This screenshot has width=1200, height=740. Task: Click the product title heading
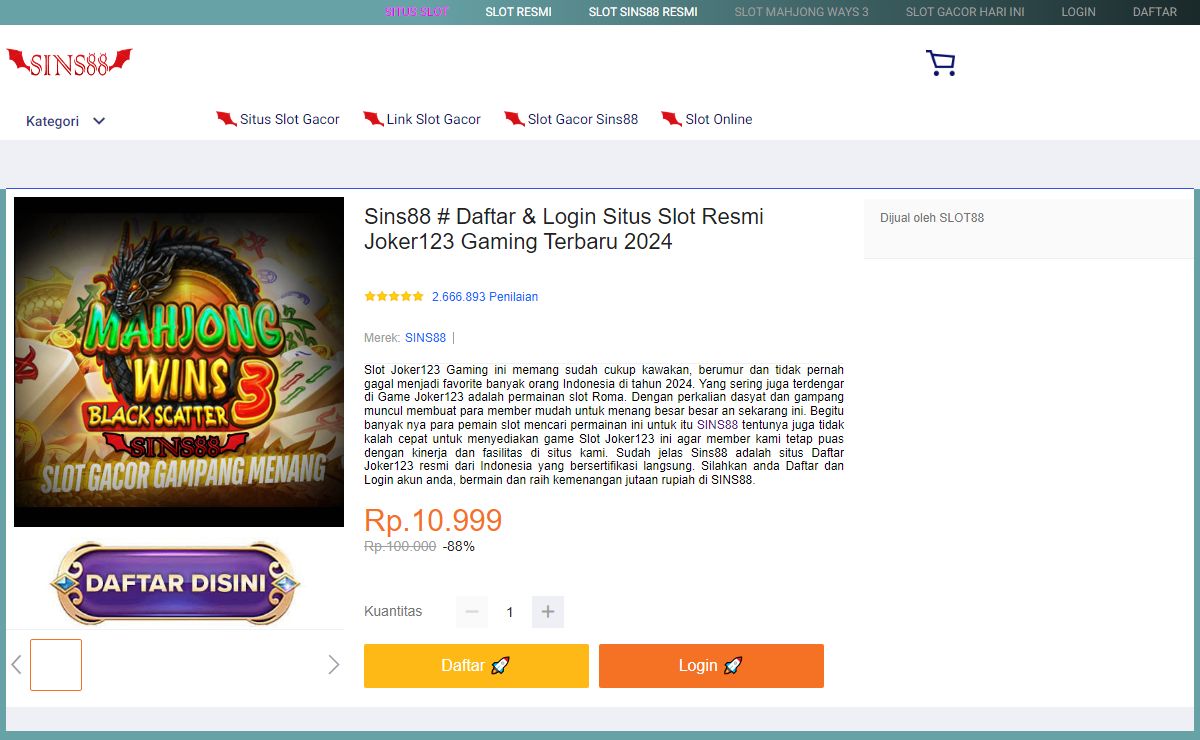564,229
